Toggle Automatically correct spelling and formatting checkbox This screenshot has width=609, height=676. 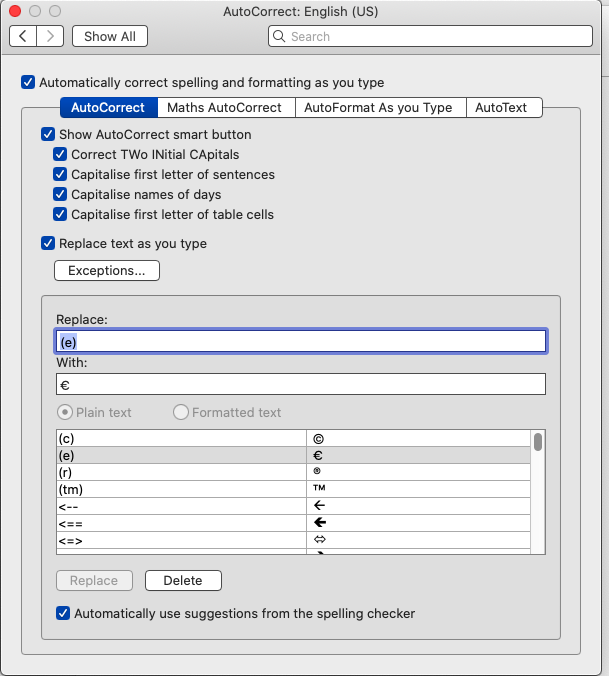coord(28,82)
